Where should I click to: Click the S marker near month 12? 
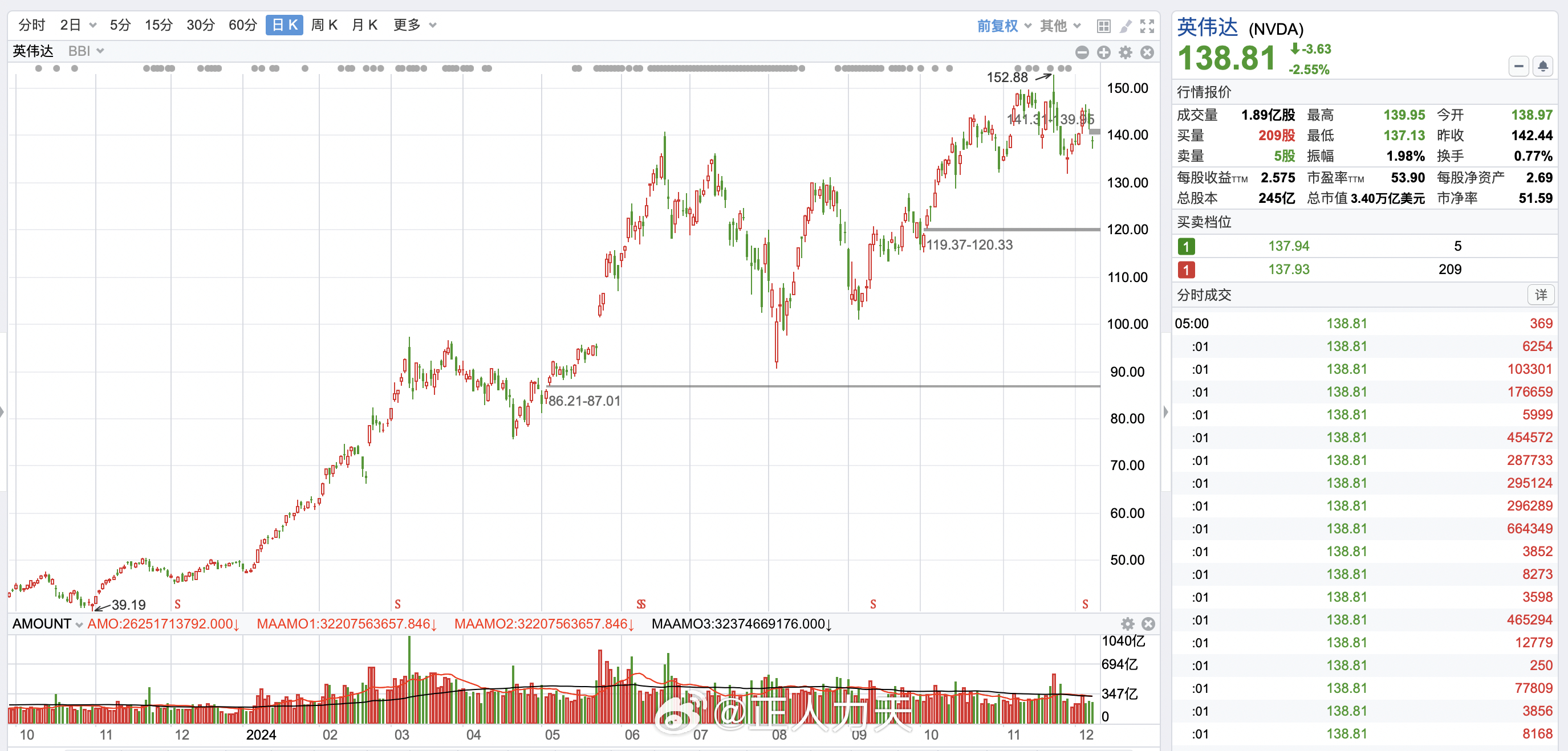pos(178,604)
